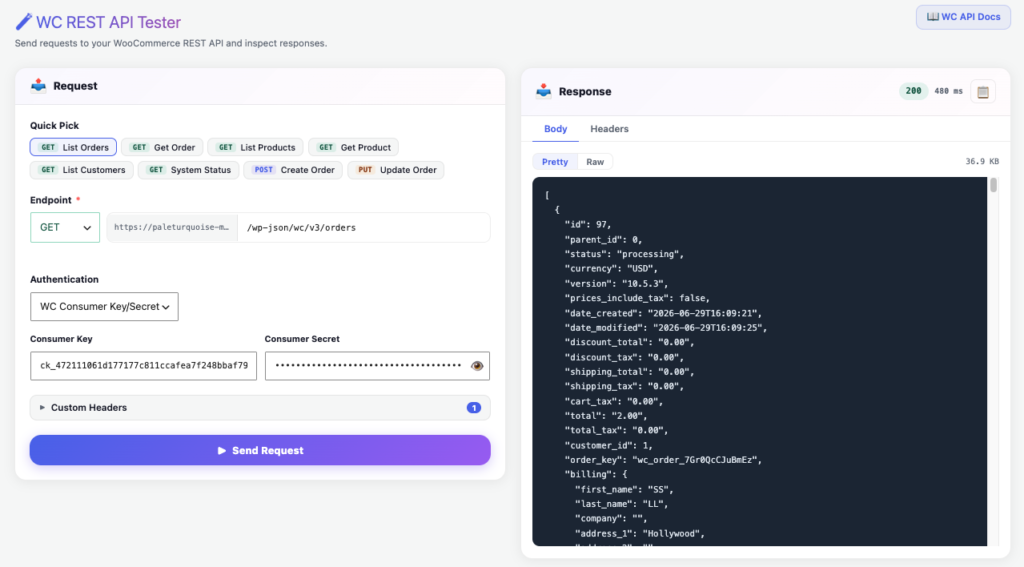Click the "shipping_total": "0.00" line
This screenshot has width=1024, height=567.
[630, 372]
